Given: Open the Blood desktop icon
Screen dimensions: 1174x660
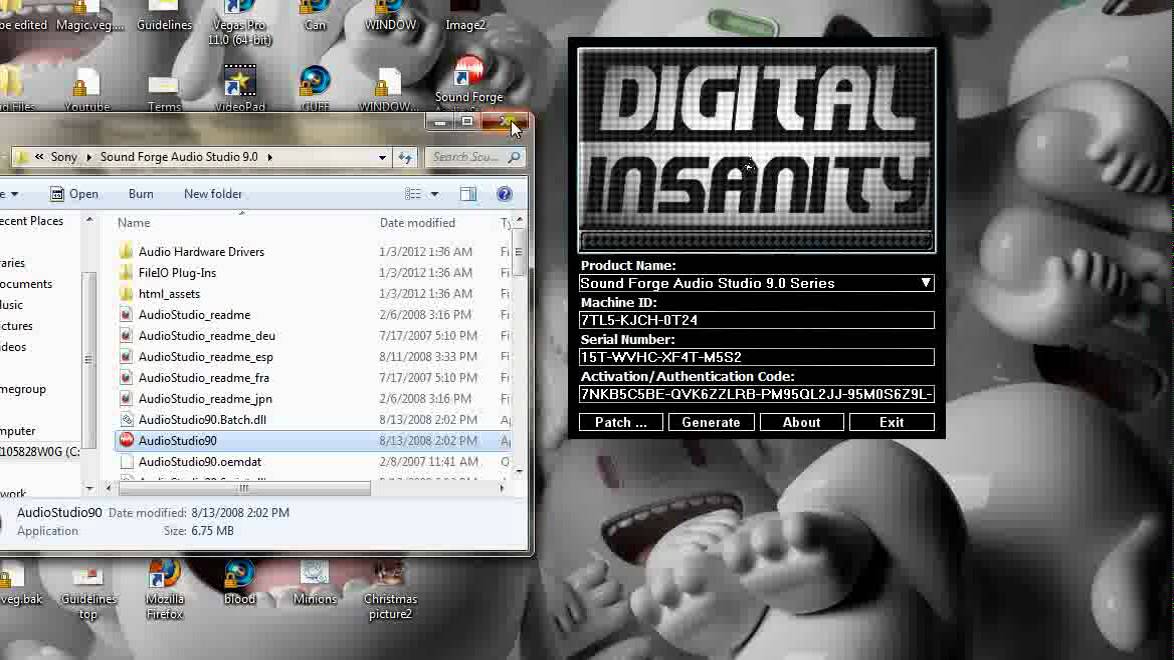Looking at the screenshot, I should pos(240,583).
